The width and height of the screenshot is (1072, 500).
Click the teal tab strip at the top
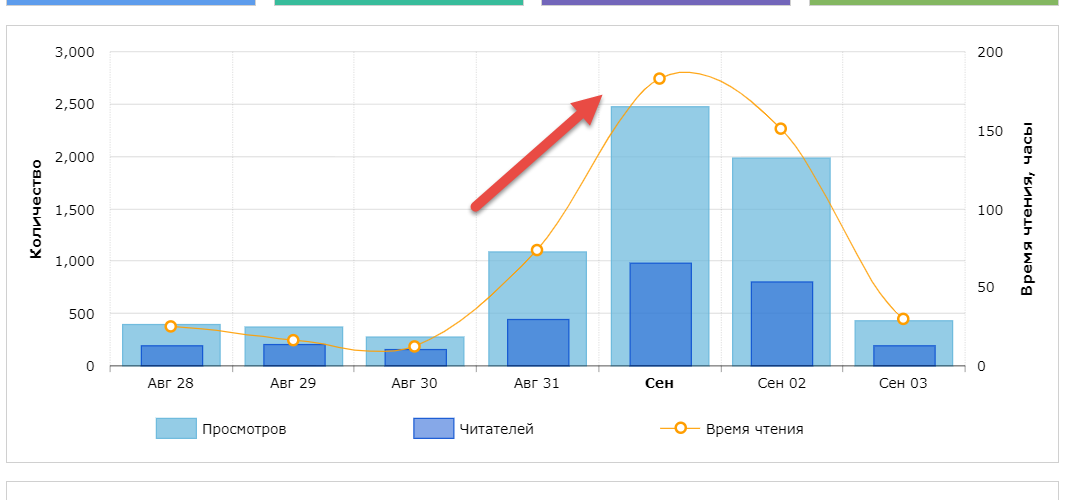coord(398,2)
